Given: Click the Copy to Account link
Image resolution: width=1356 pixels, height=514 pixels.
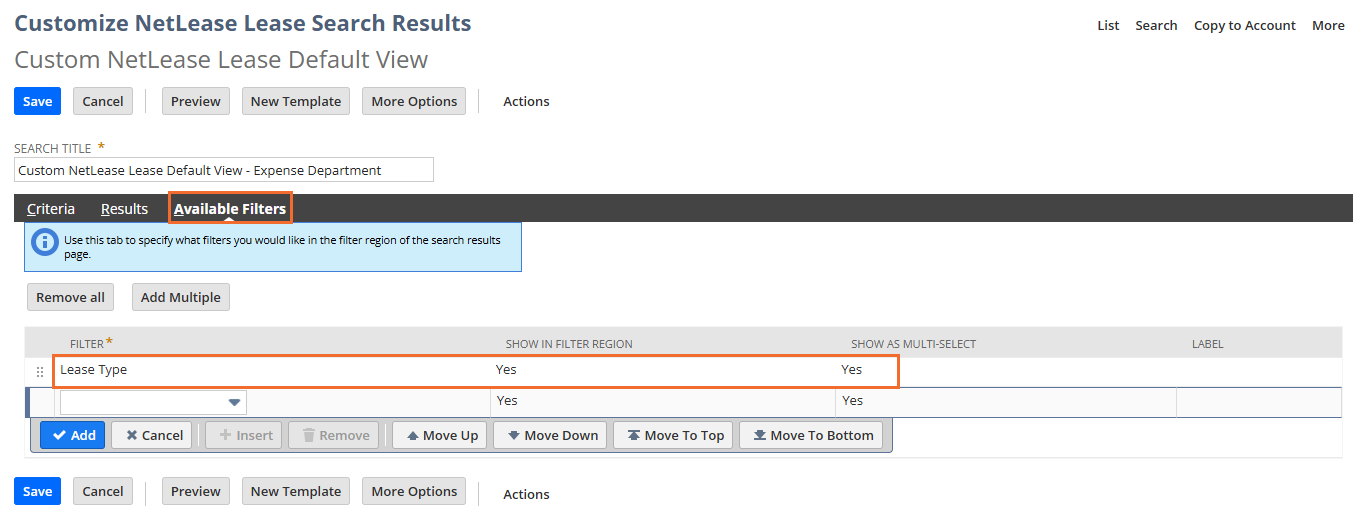Looking at the screenshot, I should 1244,26.
